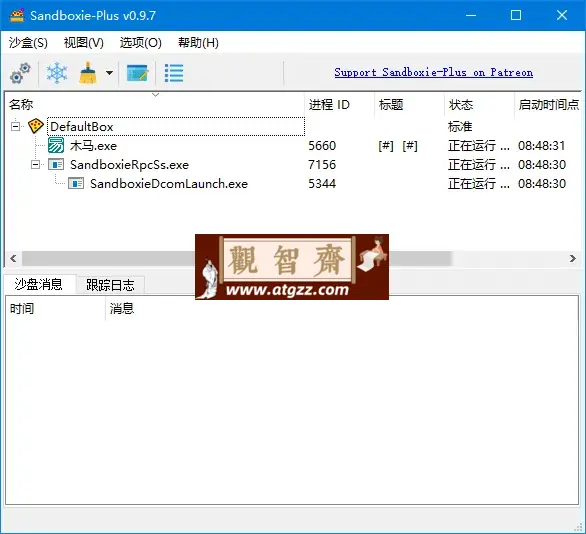Select the SandboxieDcomLaunch.exe process
The width and height of the screenshot is (586, 534).
(x=169, y=183)
